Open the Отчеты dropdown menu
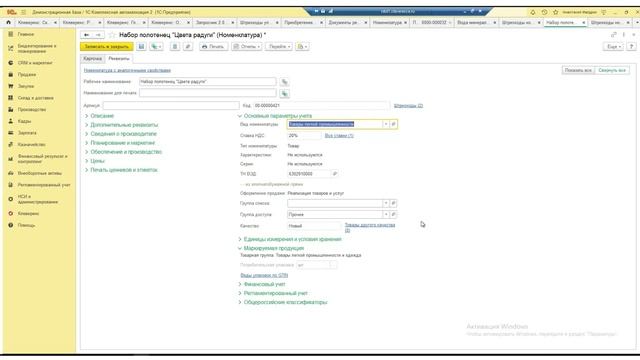Screen dimensions: 640x360 point(247,47)
